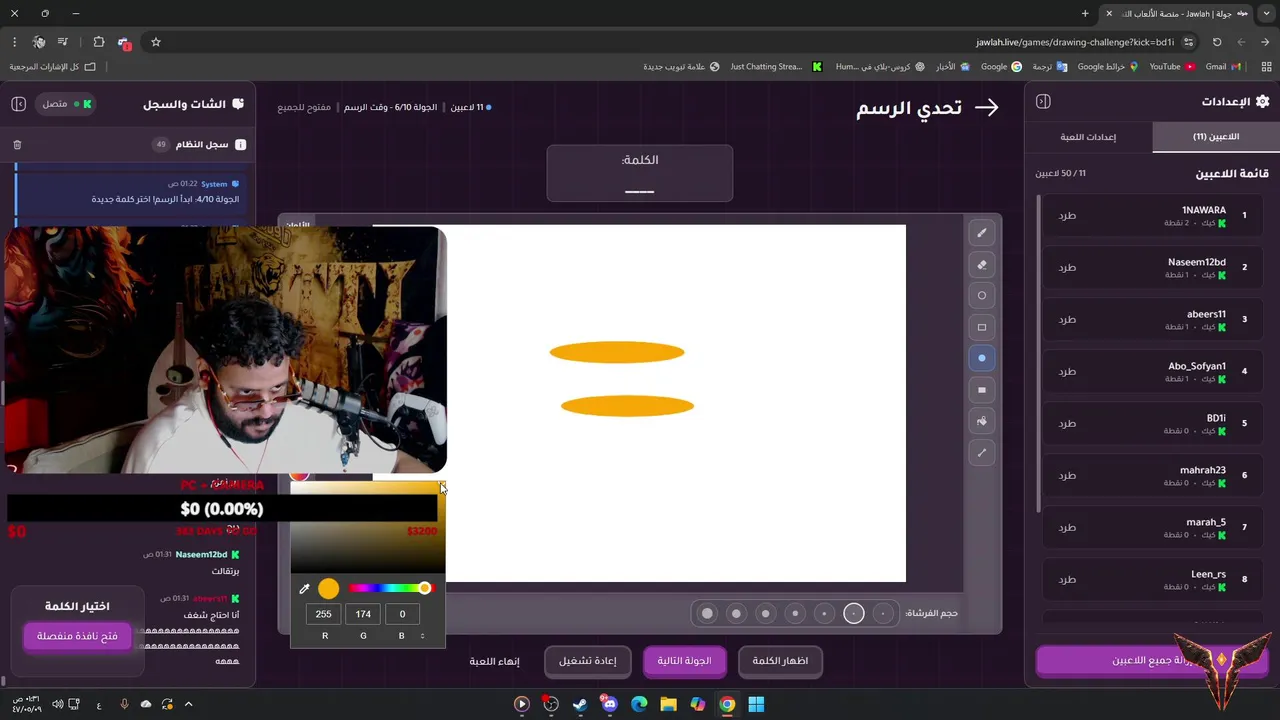Show hidden system tray icons

[x=188, y=704]
